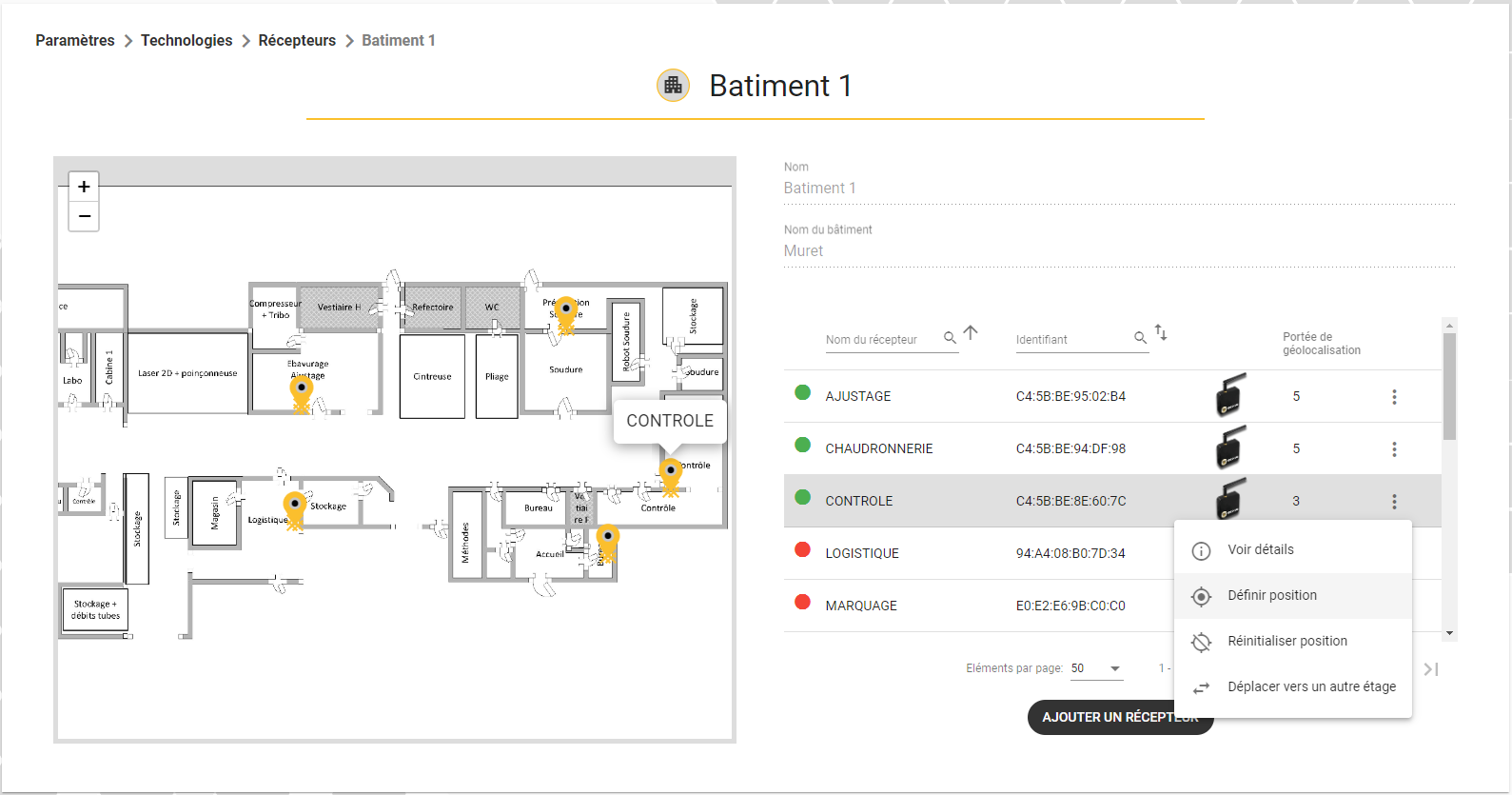Click the CHAUDRONNERIE receiver device image

pyautogui.click(x=1230, y=447)
